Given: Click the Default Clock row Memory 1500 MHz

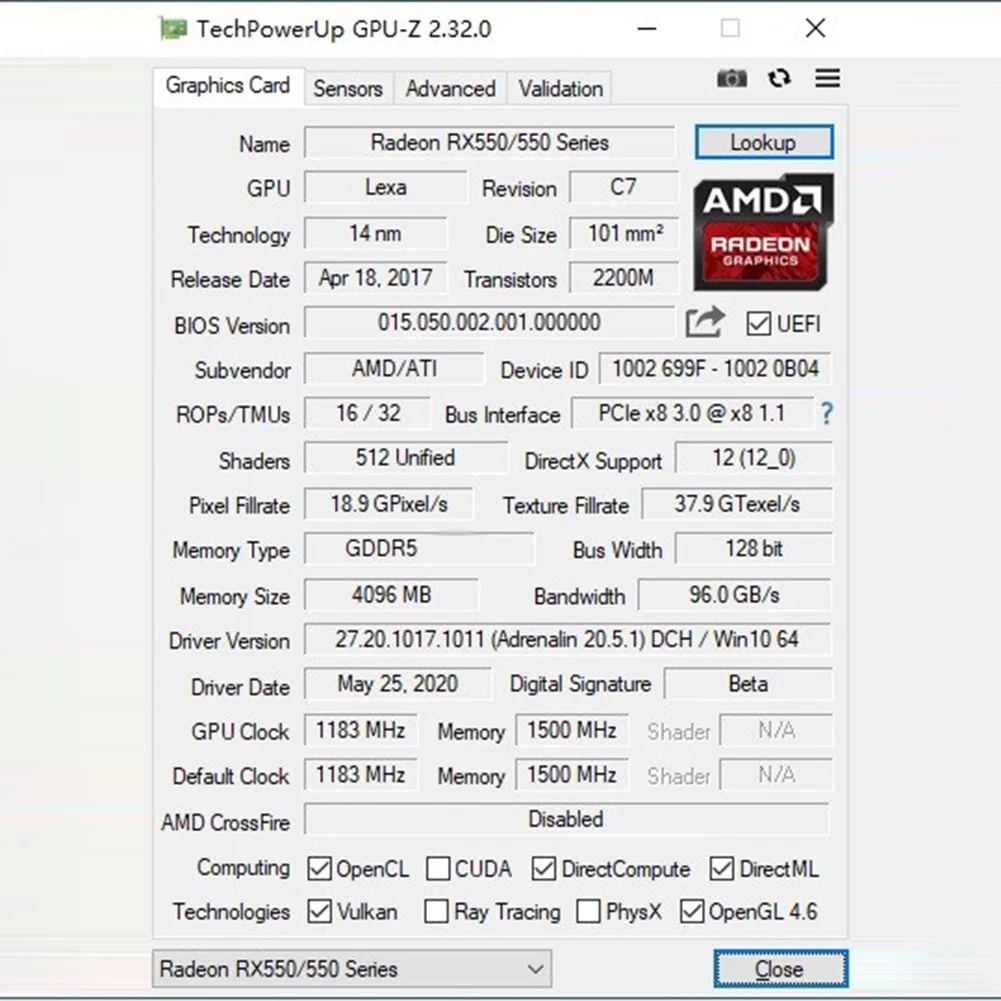Looking at the screenshot, I should point(572,774).
